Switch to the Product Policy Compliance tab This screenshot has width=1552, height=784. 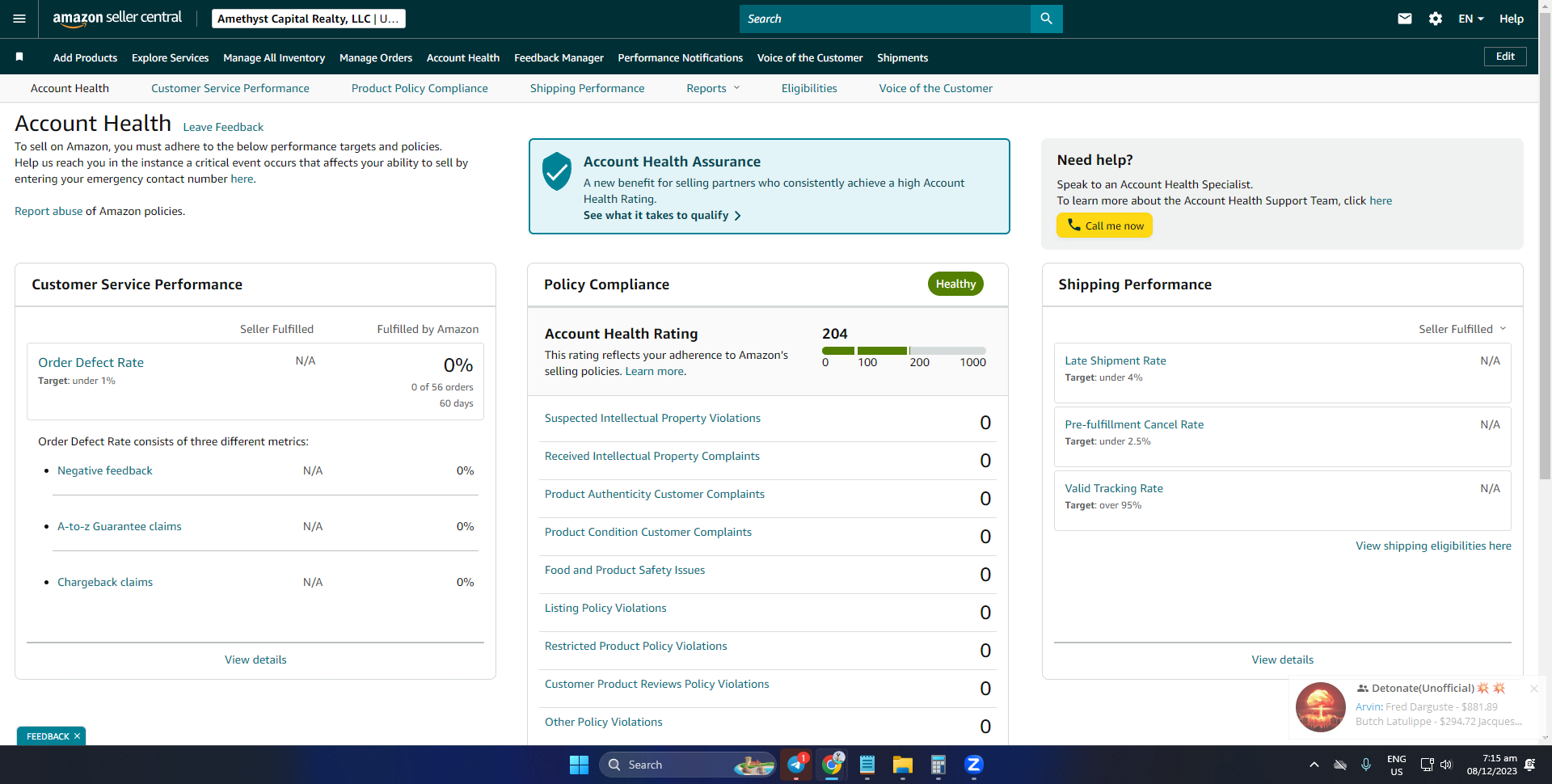(x=420, y=88)
